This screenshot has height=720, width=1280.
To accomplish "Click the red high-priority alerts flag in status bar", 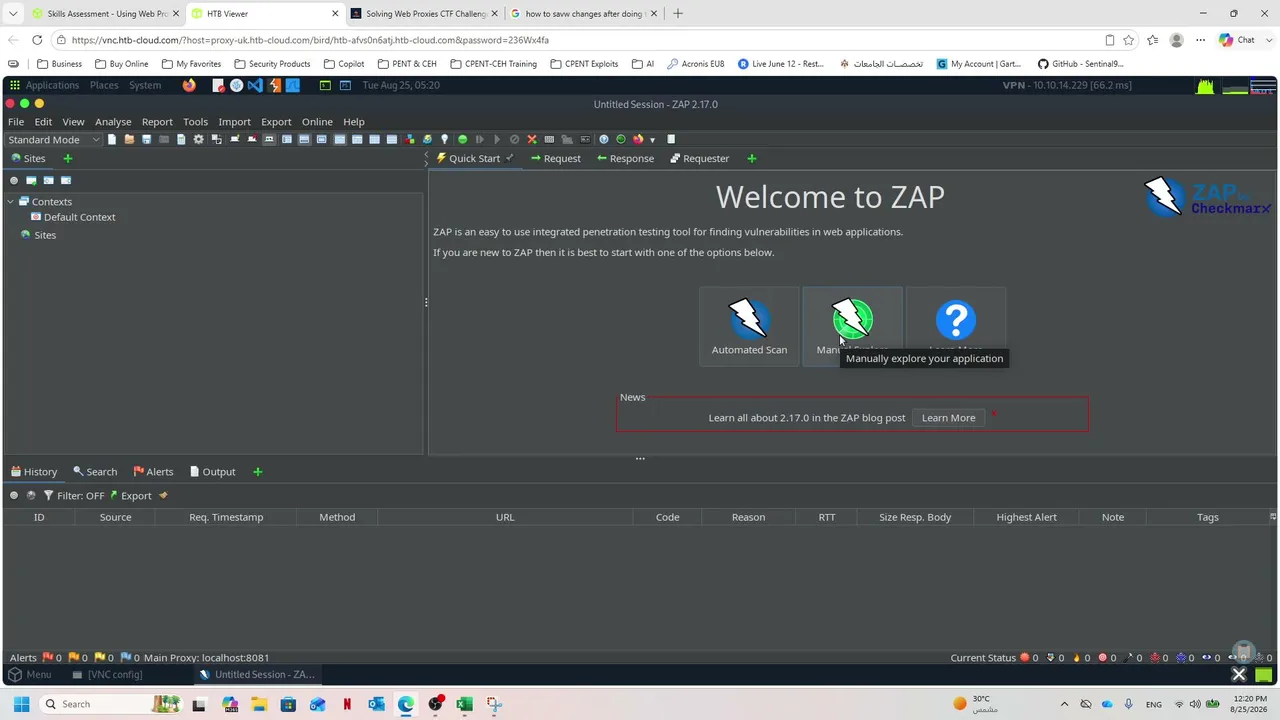I will 48,658.
